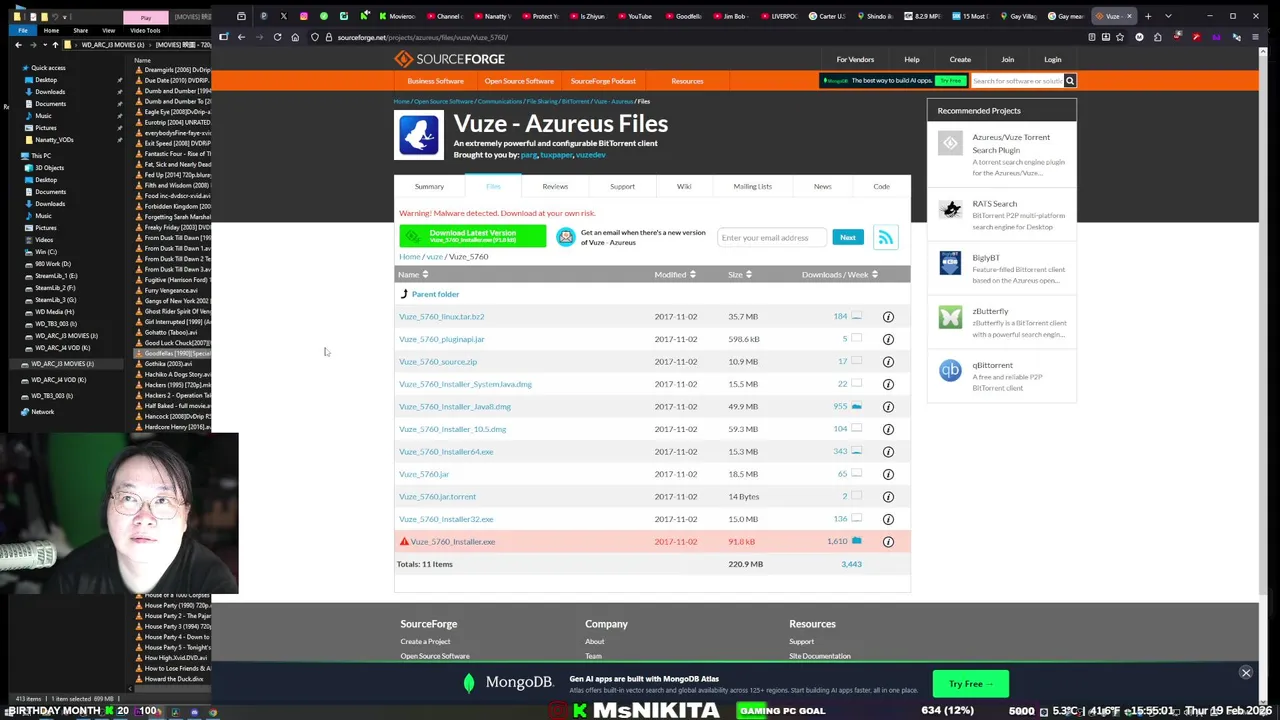Image resolution: width=1280 pixels, height=720 pixels.
Task: Open info icon for Vuze_5760_pluginapi.jar
Action: (888, 339)
